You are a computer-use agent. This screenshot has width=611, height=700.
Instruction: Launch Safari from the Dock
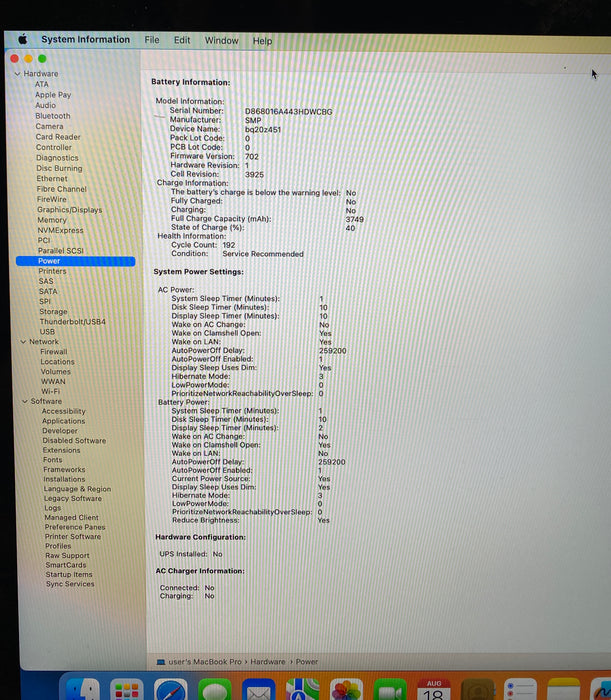171,689
